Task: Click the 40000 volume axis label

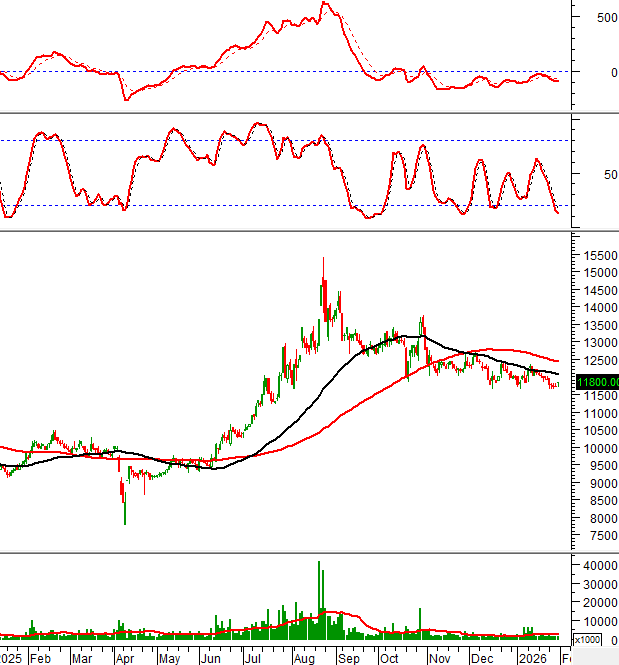Action: click(x=598, y=566)
